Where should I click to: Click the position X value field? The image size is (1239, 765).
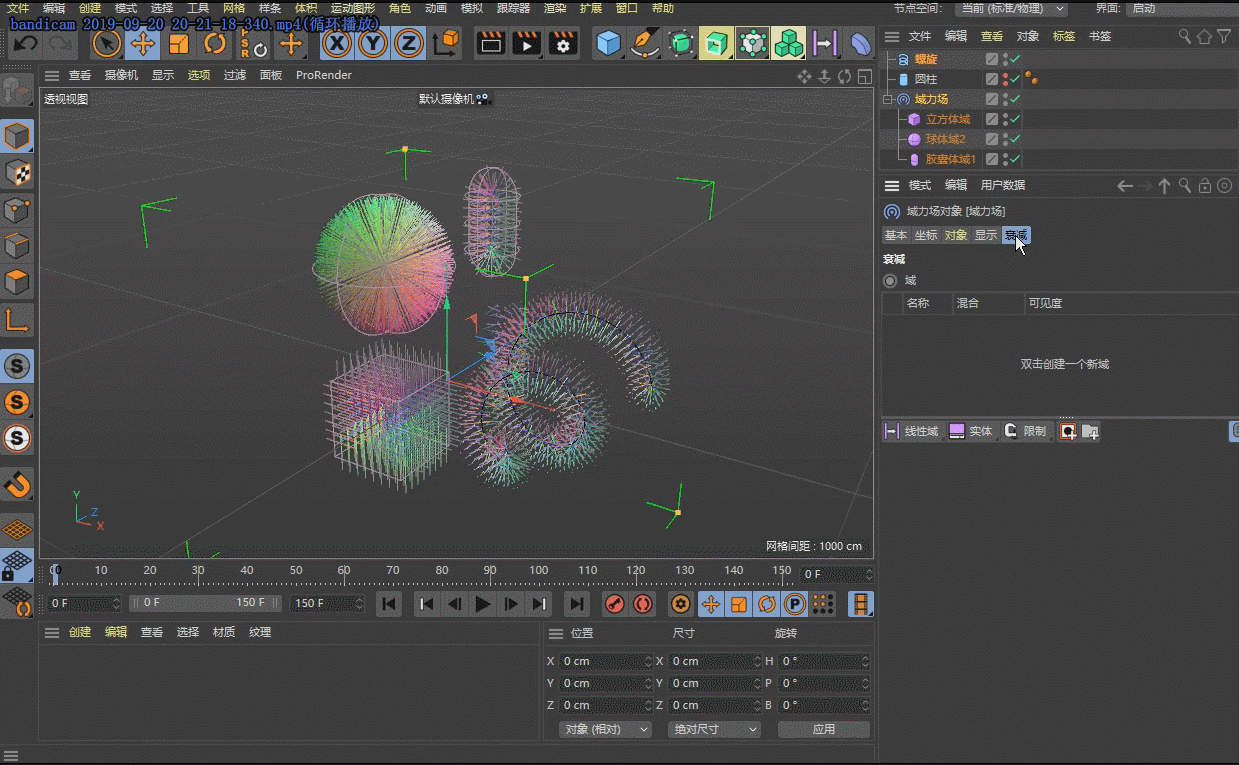point(607,661)
